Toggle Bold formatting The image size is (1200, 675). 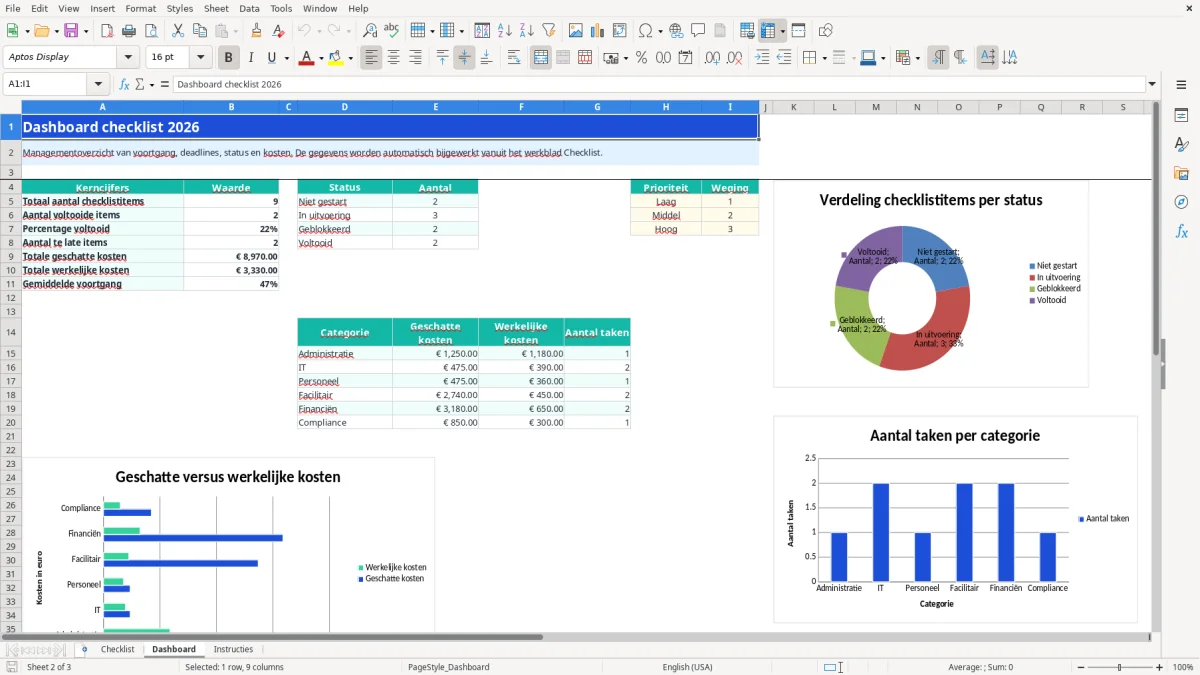(x=229, y=57)
